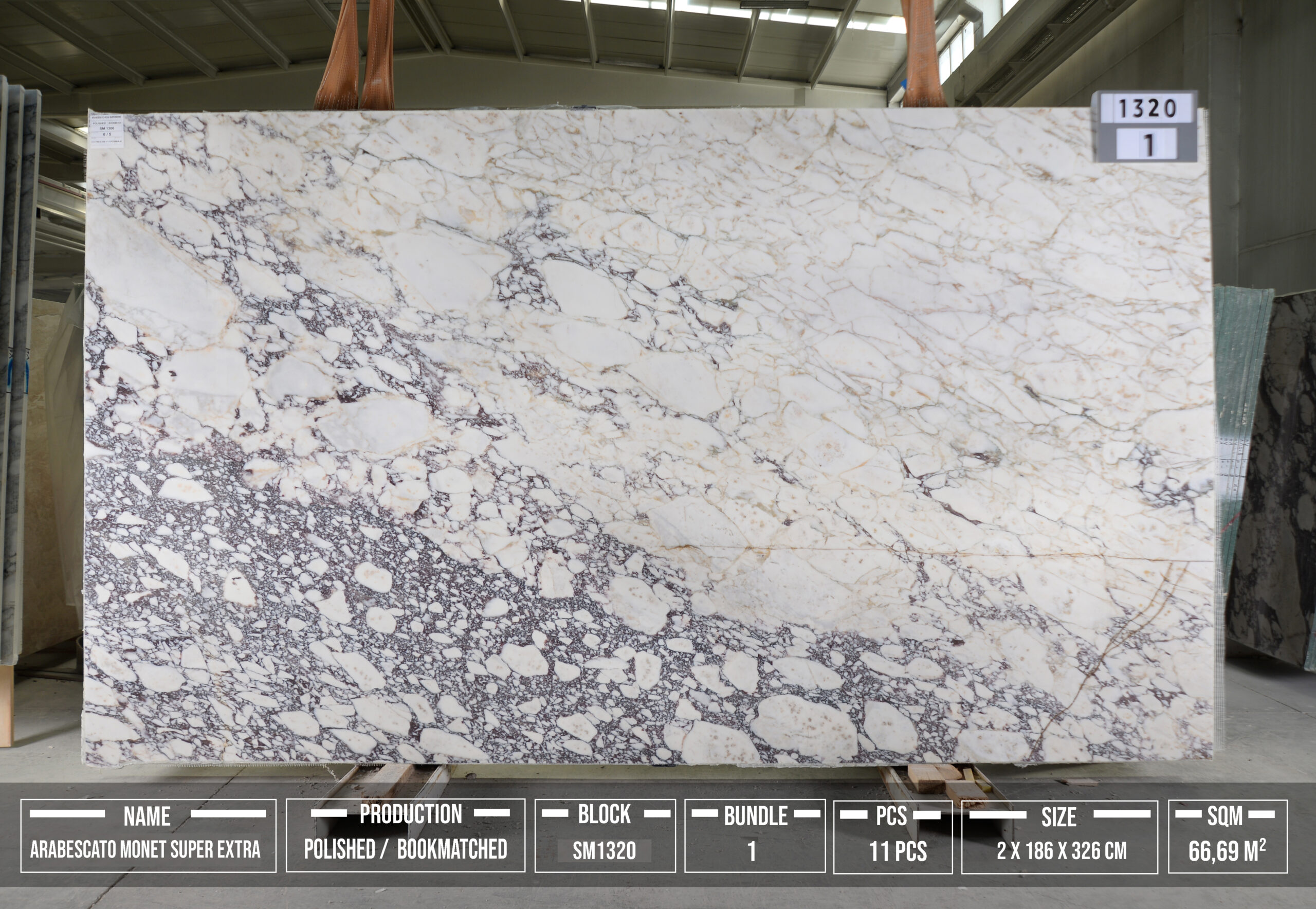
Task: Click the NAME header label
Action: (x=147, y=817)
